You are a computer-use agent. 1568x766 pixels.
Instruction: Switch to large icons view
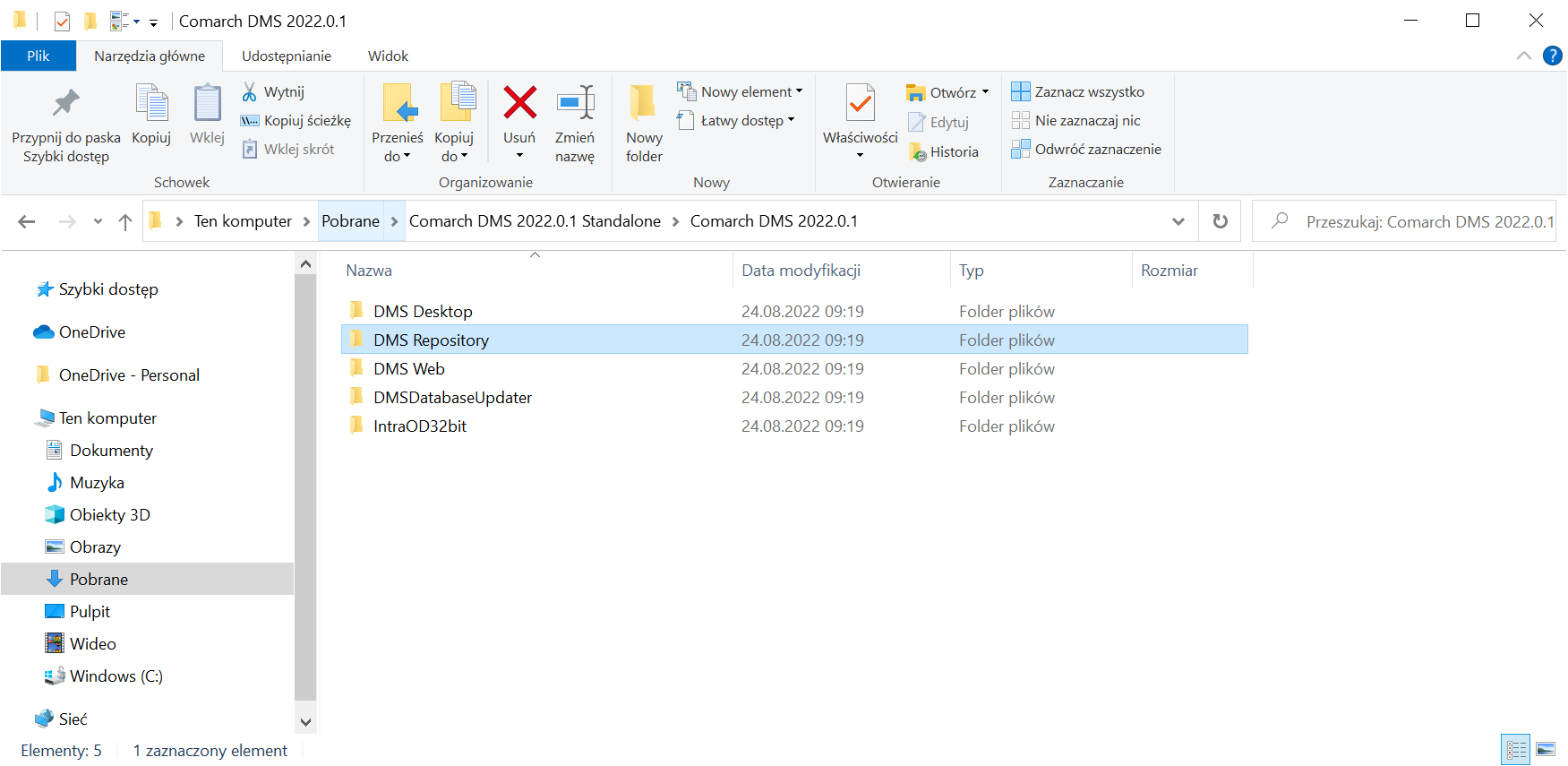pos(1546,750)
